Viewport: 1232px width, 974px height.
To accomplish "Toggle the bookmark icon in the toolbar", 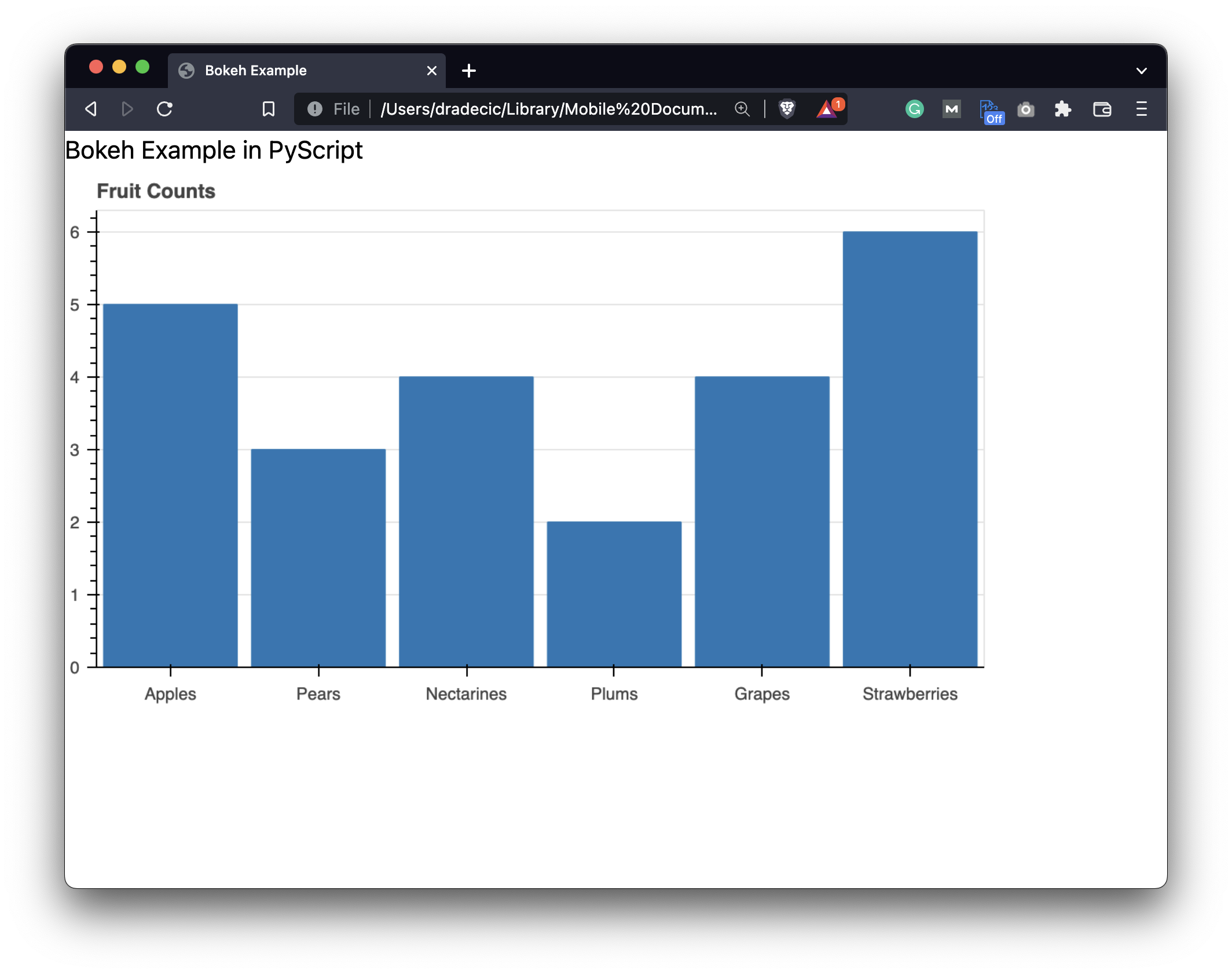I will [268, 109].
